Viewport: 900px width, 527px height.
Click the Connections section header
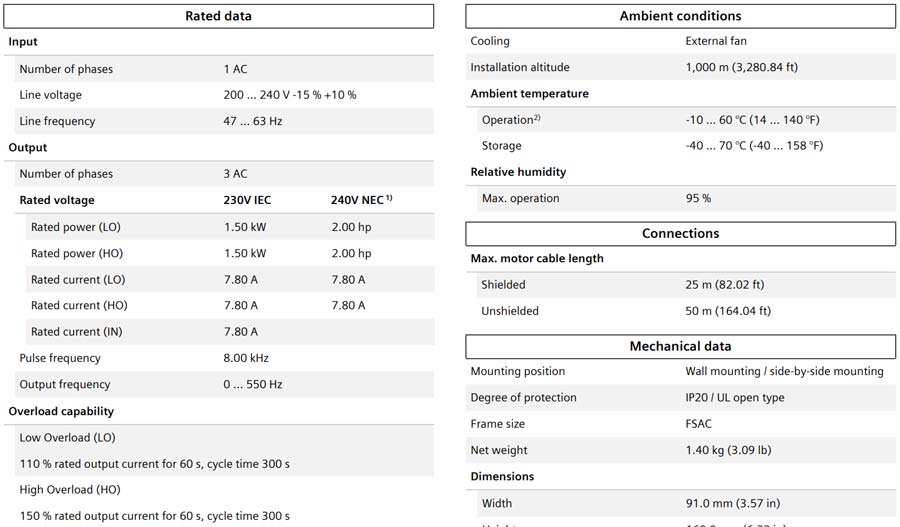[x=680, y=234]
